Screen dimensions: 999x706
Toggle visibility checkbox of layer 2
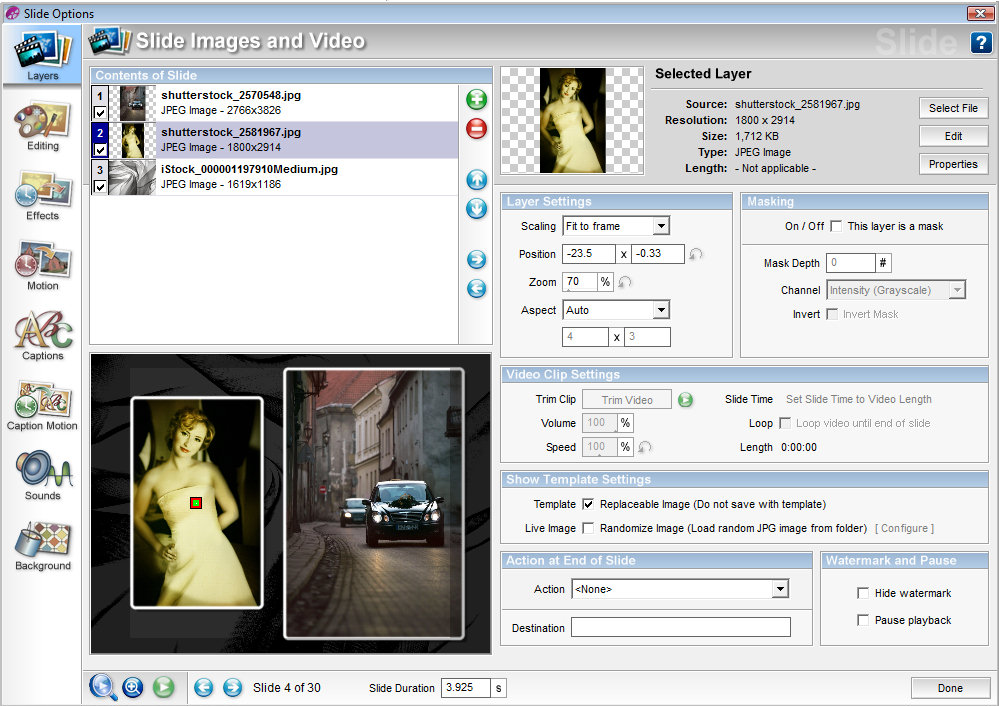100,150
